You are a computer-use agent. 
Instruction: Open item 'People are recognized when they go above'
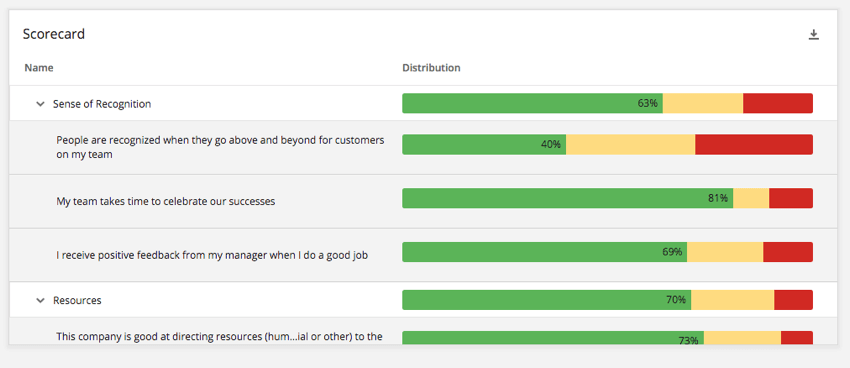pos(220,147)
